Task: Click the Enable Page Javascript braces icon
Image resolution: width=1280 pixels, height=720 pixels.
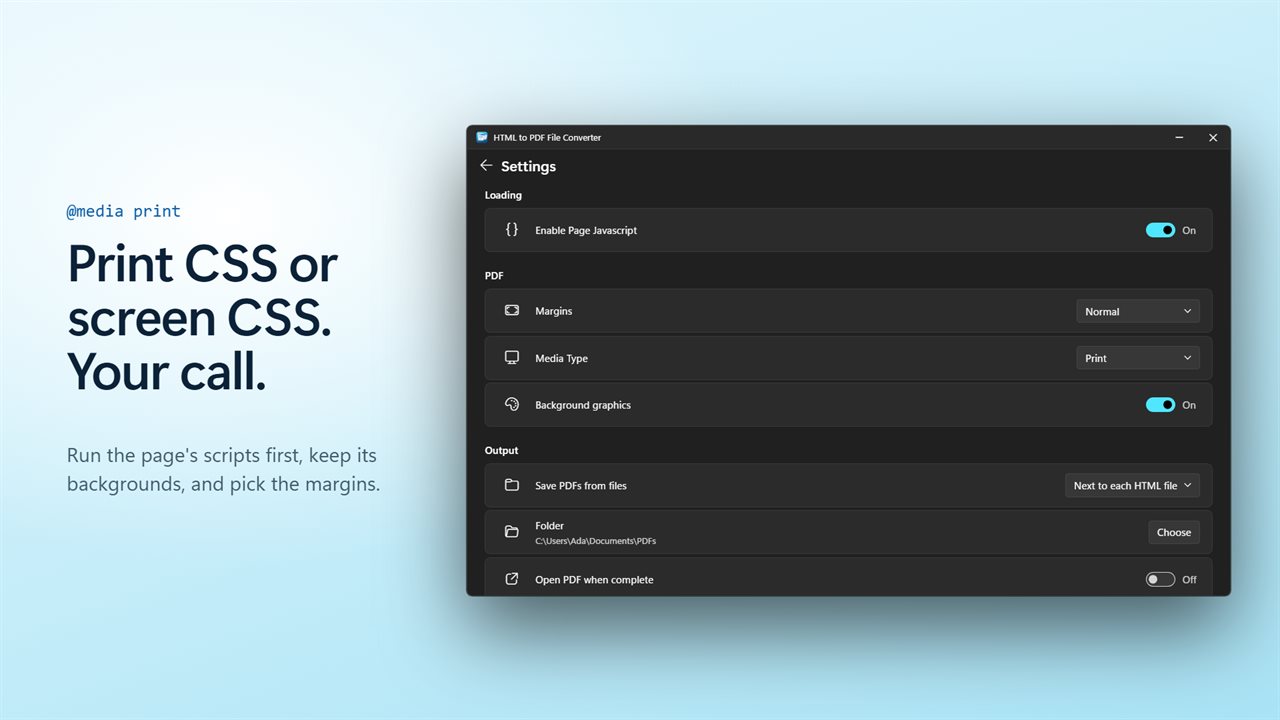Action: [512, 230]
